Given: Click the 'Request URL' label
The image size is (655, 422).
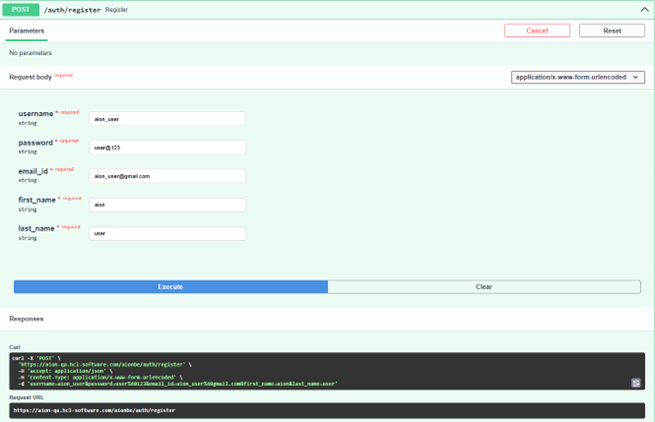Looking at the screenshot, I should point(26,397).
